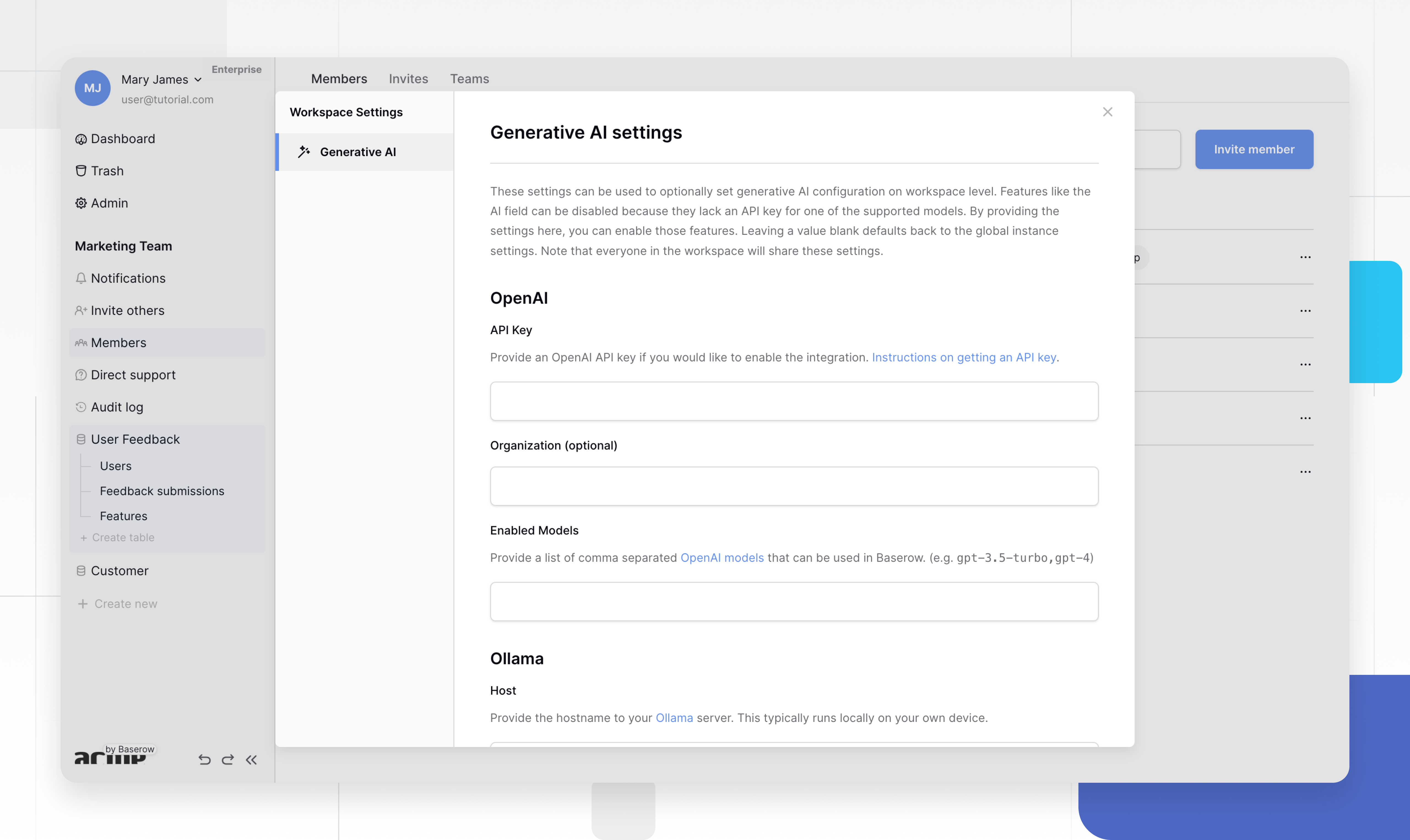Click the Enterprise badge
The image size is (1410, 840).
point(237,70)
